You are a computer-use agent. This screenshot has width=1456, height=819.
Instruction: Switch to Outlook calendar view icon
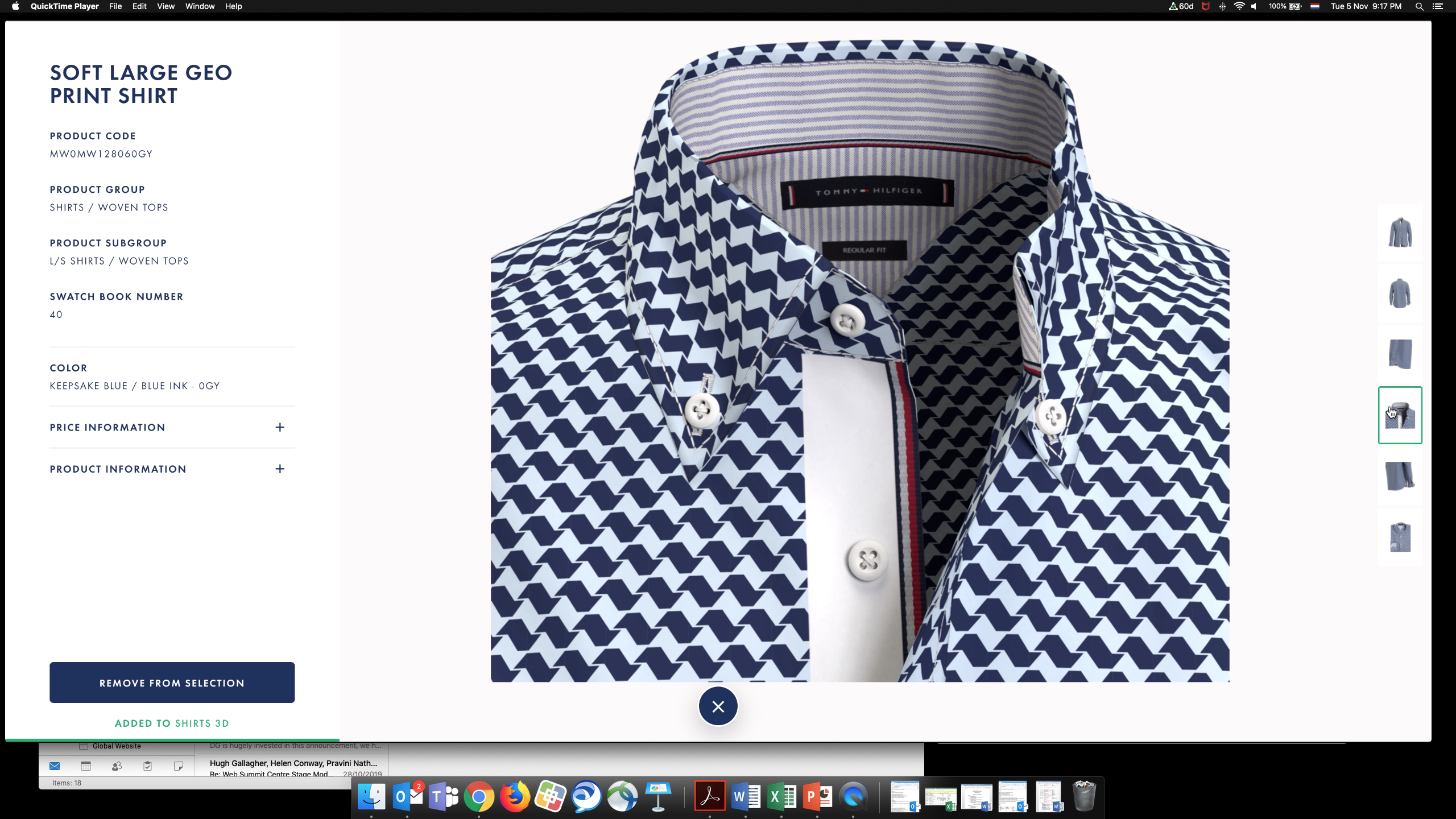click(x=86, y=766)
